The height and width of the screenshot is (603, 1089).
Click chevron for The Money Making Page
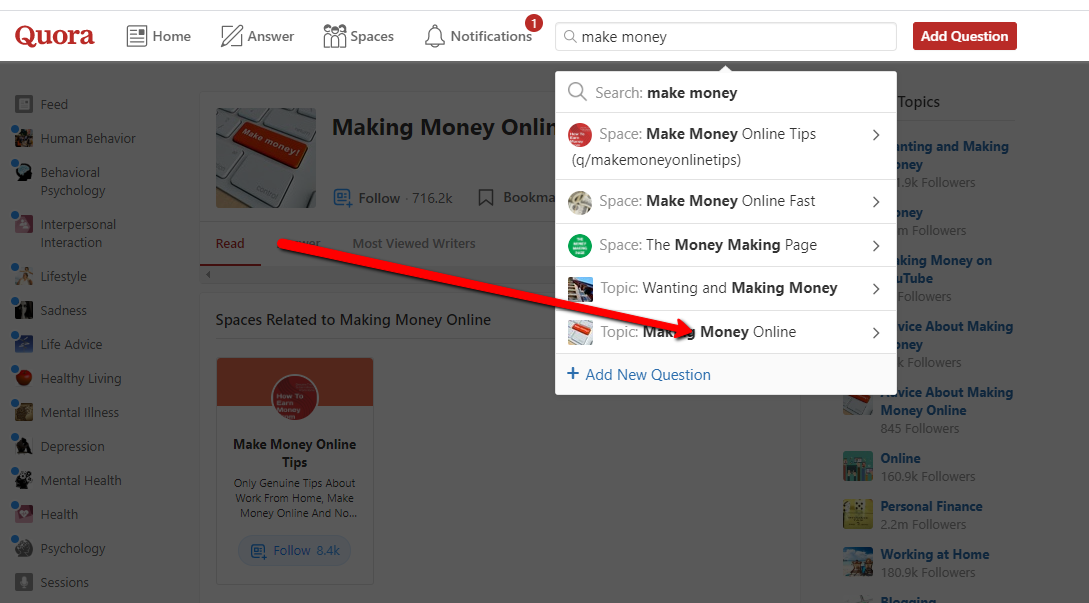pos(876,246)
